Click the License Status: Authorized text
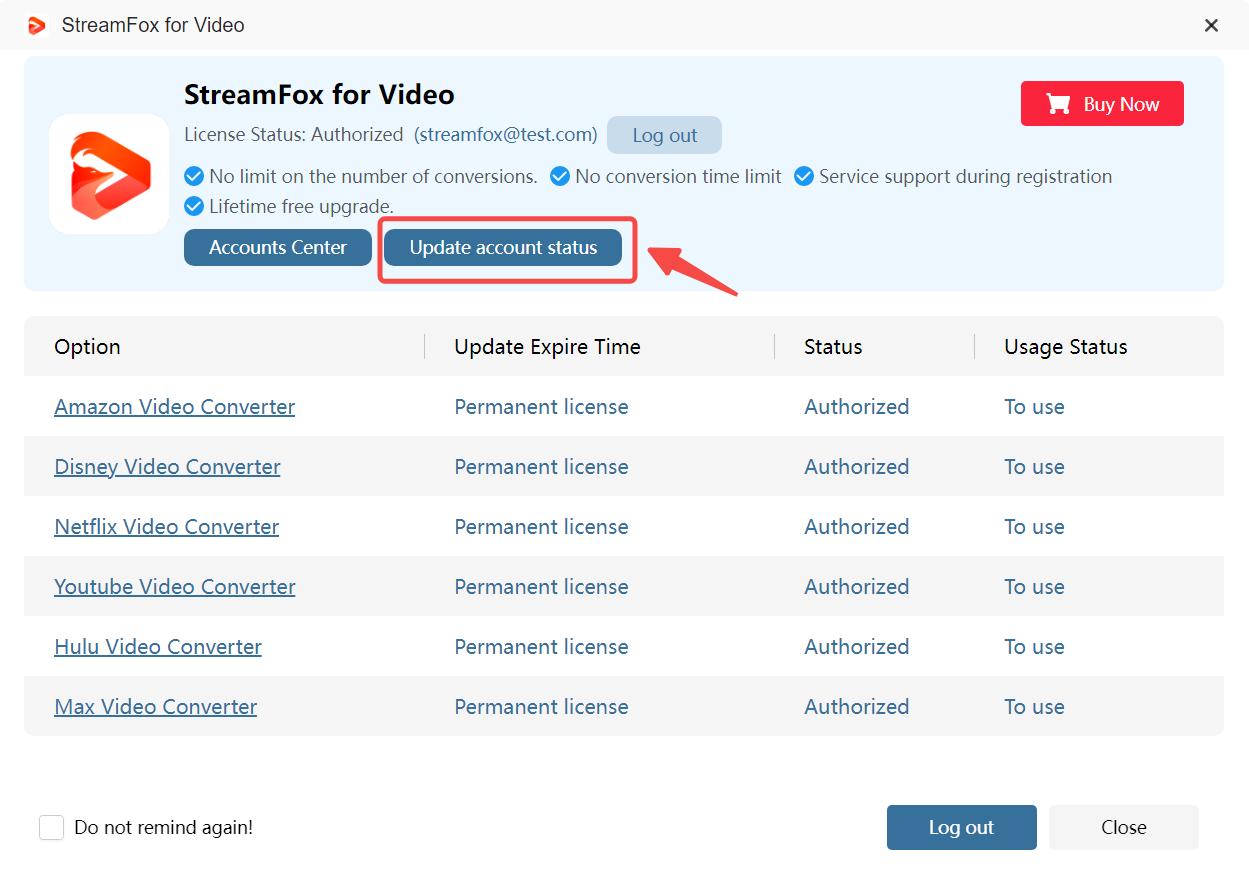The image size is (1249, 875). click(x=294, y=134)
